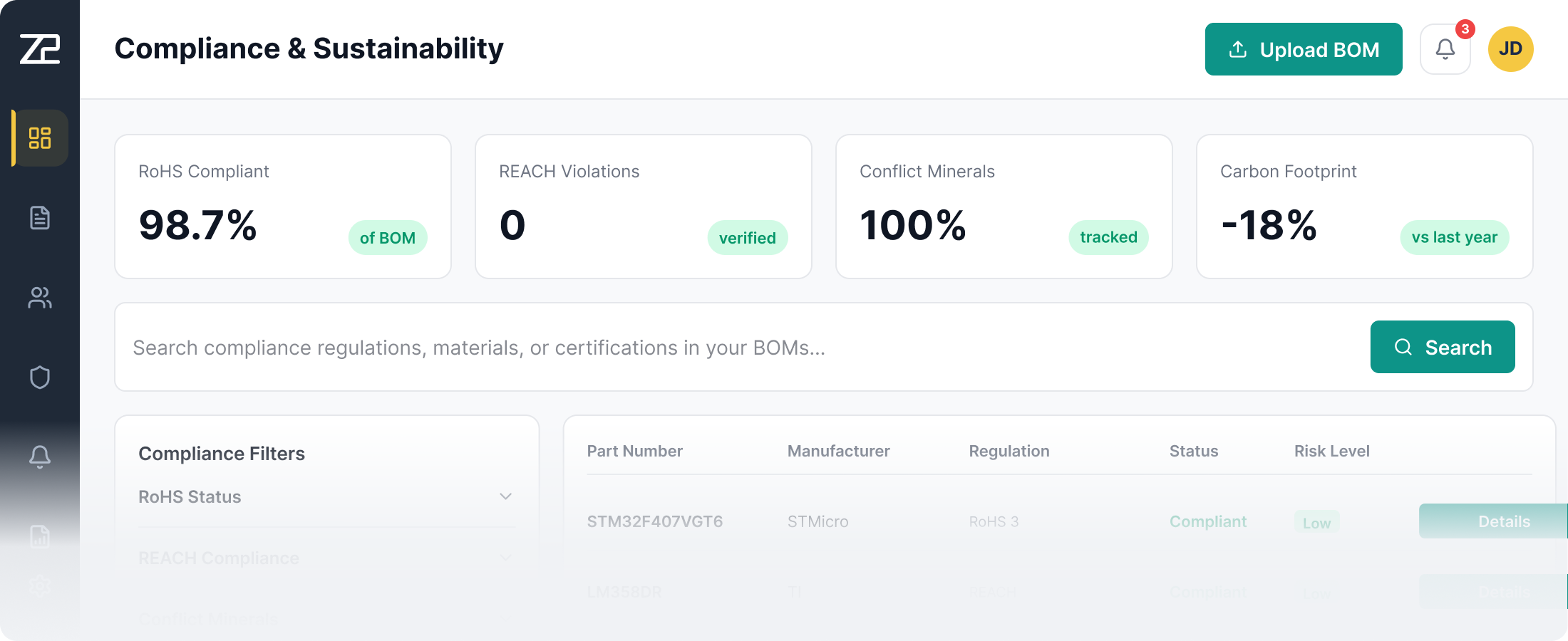1568x641 pixels.
Task: Sort by Part Number column header
Action: click(634, 451)
